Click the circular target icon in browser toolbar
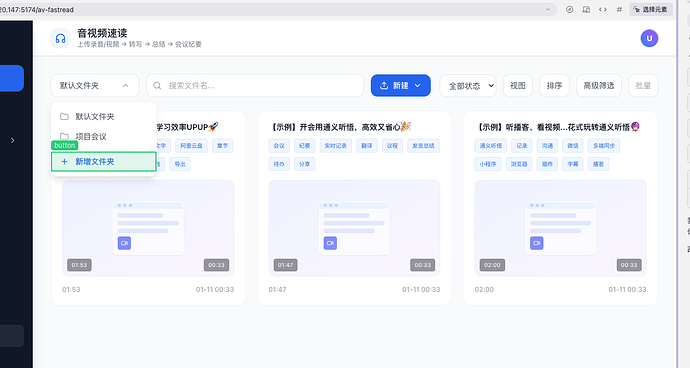Image resolution: width=690 pixels, height=368 pixels. [569, 9]
